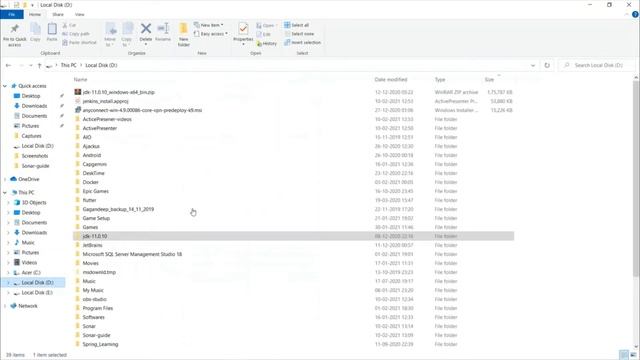Open the address bar history dropdown
The image size is (640, 360).
[533, 65]
